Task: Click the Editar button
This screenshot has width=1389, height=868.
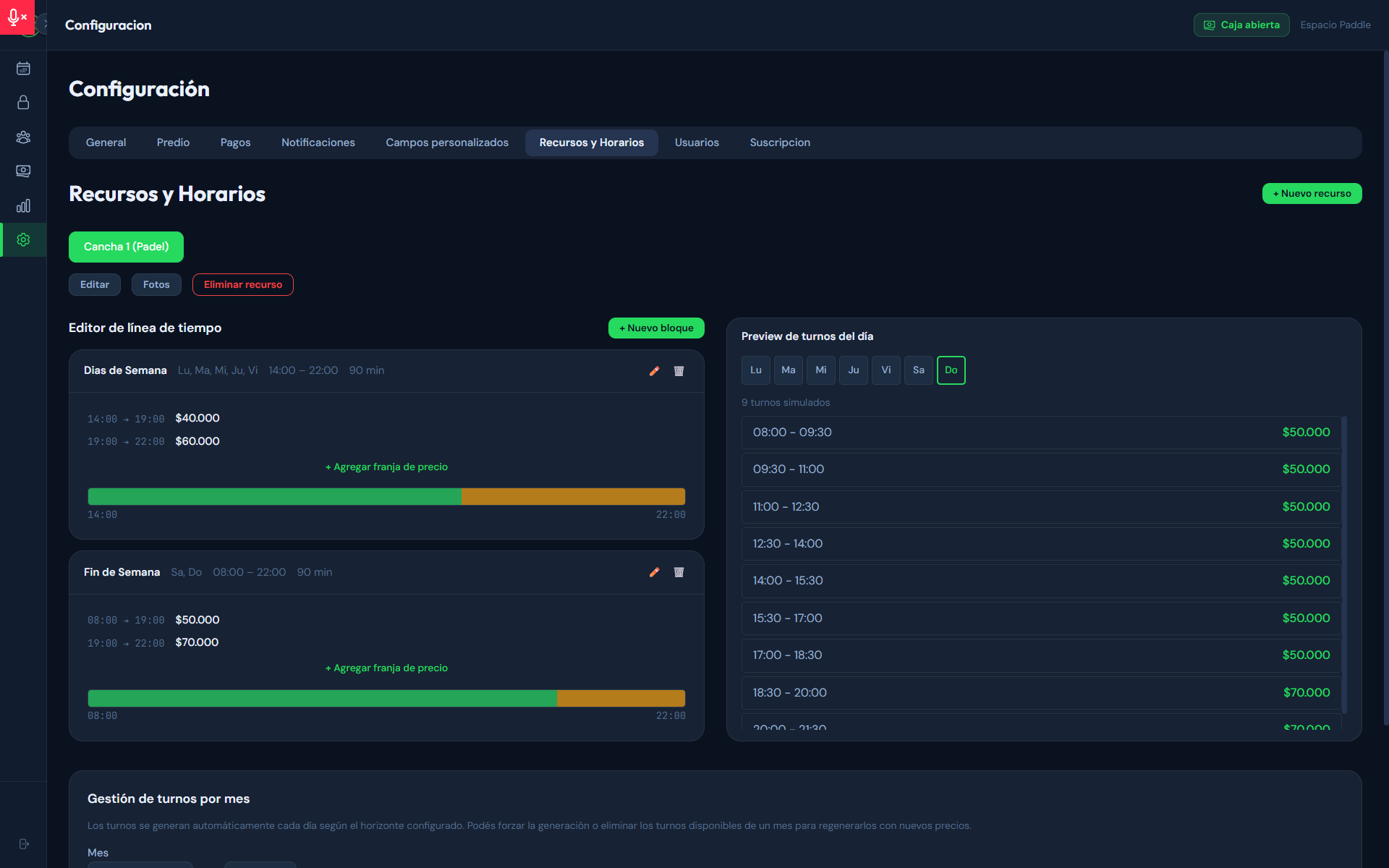Action: pyautogui.click(x=95, y=285)
